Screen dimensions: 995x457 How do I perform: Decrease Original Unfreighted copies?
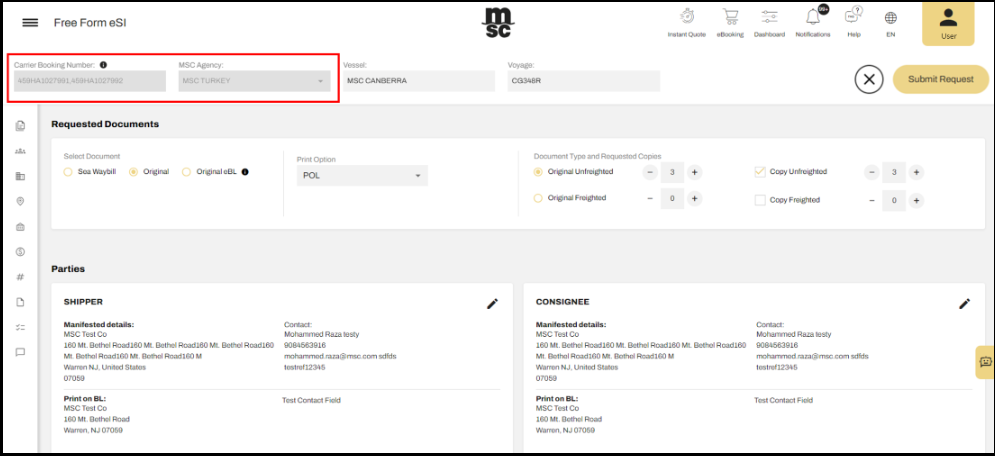651,172
